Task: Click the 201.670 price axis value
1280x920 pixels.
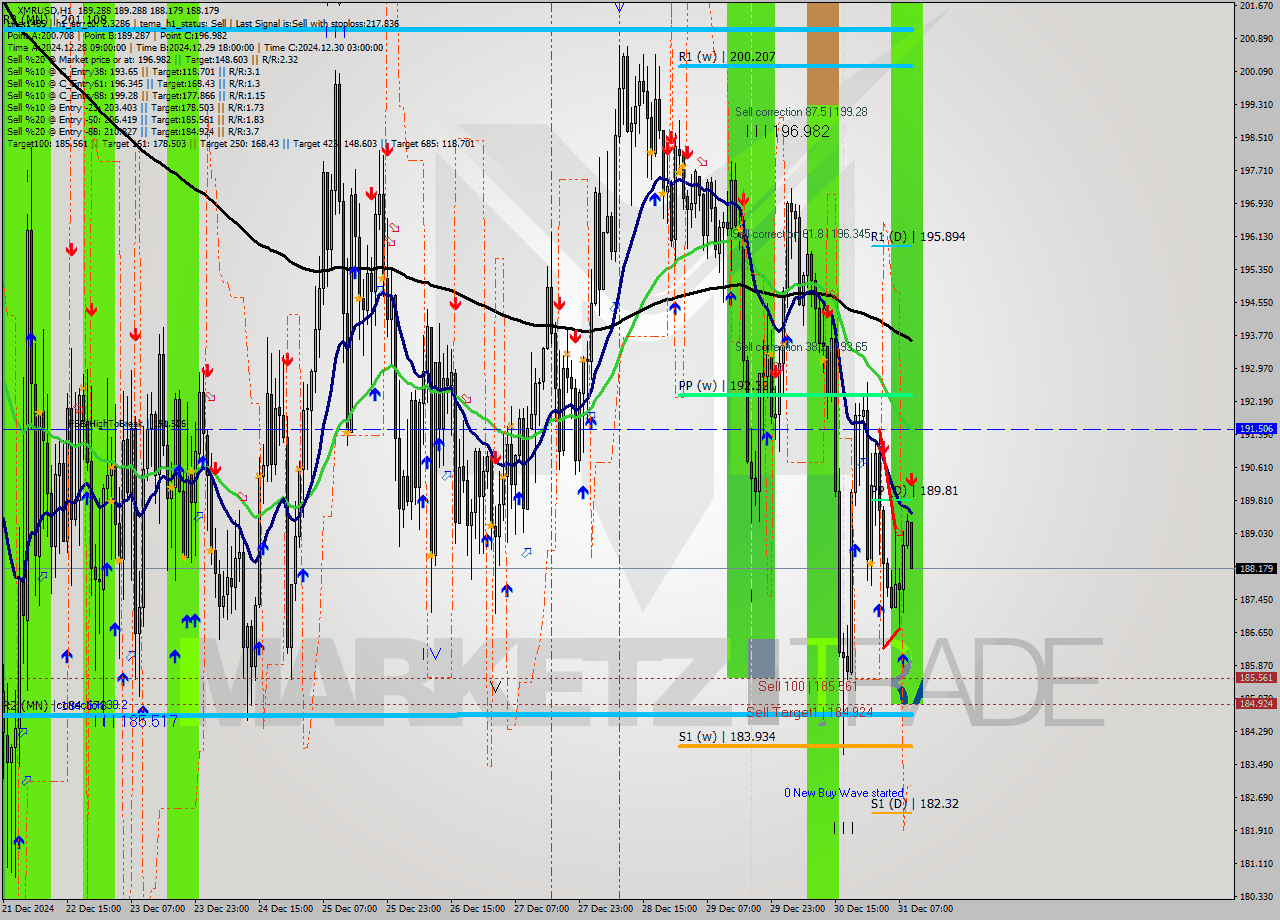Action: point(1256,6)
